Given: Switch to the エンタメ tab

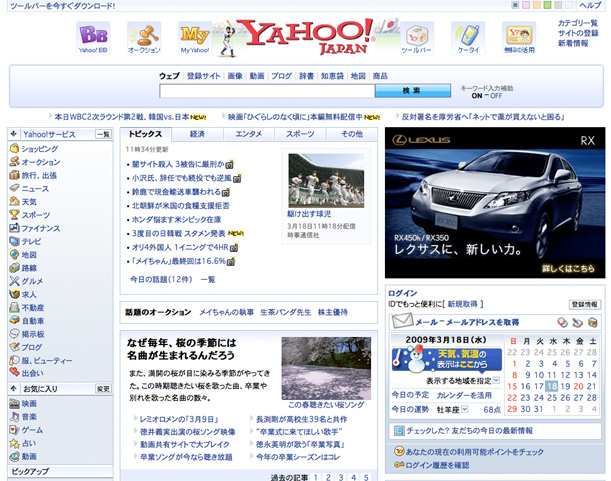Looking at the screenshot, I should [249, 134].
